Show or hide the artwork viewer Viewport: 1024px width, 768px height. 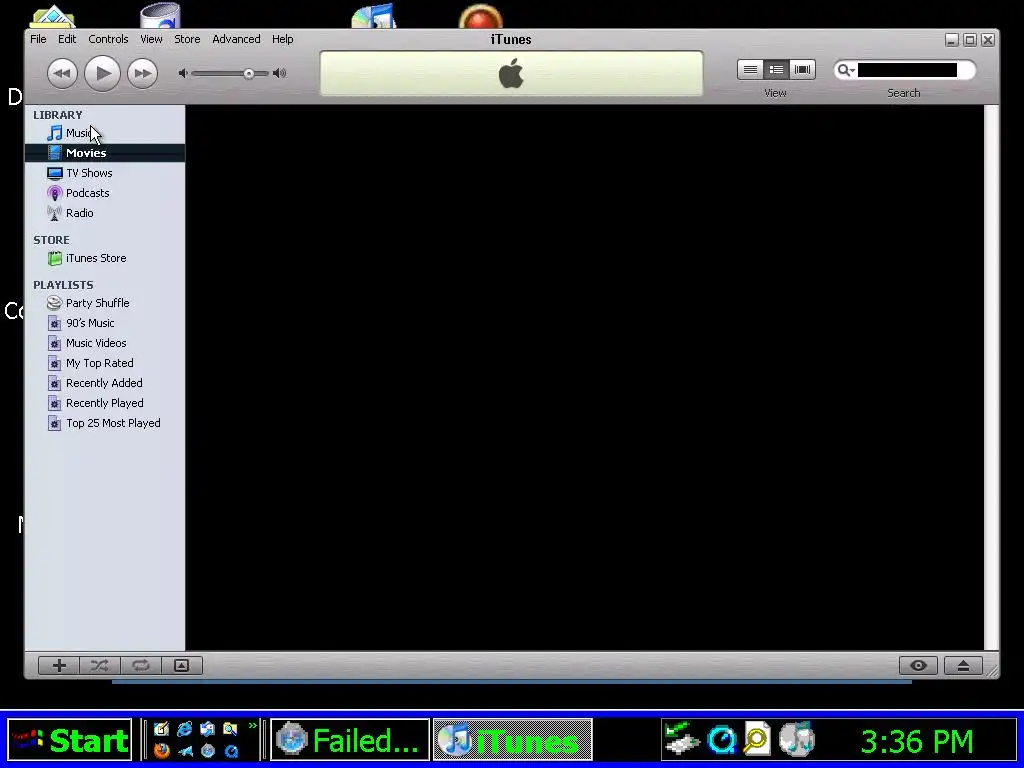(x=182, y=665)
